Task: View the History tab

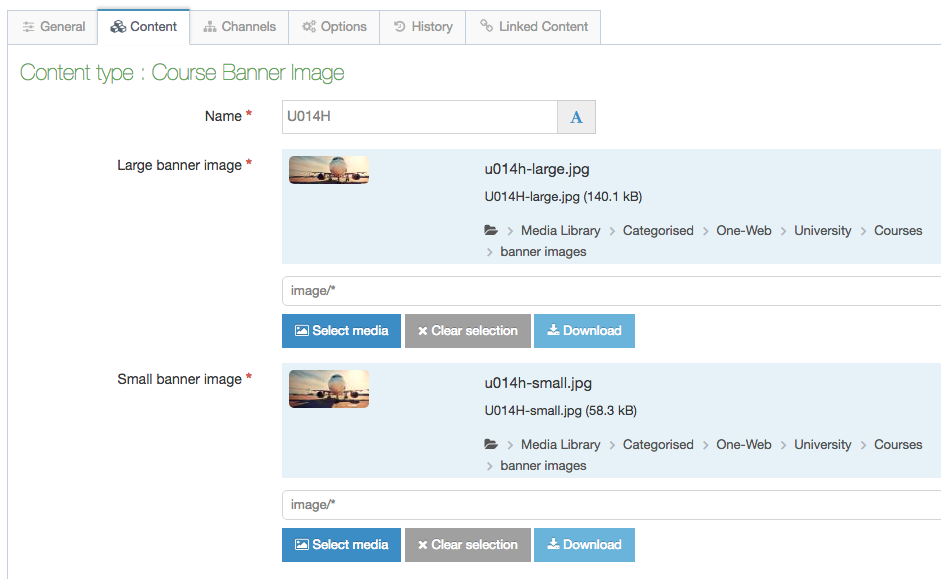Action: (422, 27)
